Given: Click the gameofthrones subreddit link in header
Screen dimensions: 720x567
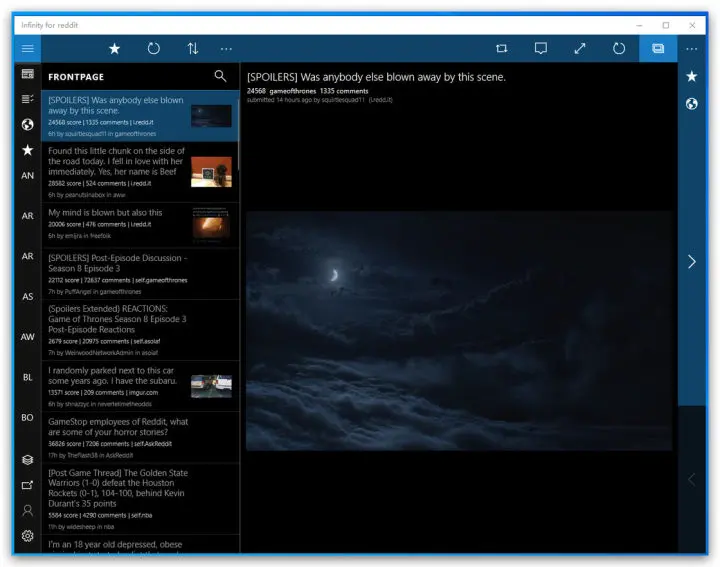Looking at the screenshot, I should point(292,91).
